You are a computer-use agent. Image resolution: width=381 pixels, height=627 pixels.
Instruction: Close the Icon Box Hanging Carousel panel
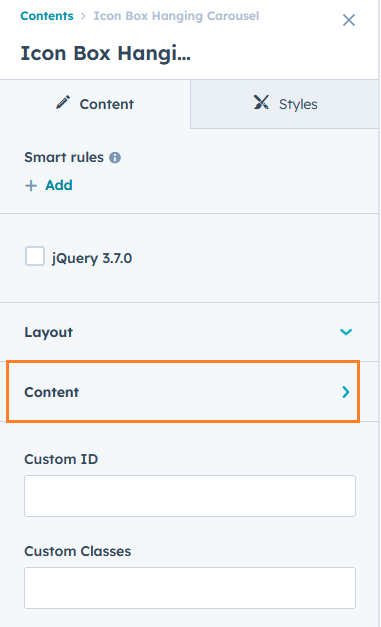[x=349, y=20]
